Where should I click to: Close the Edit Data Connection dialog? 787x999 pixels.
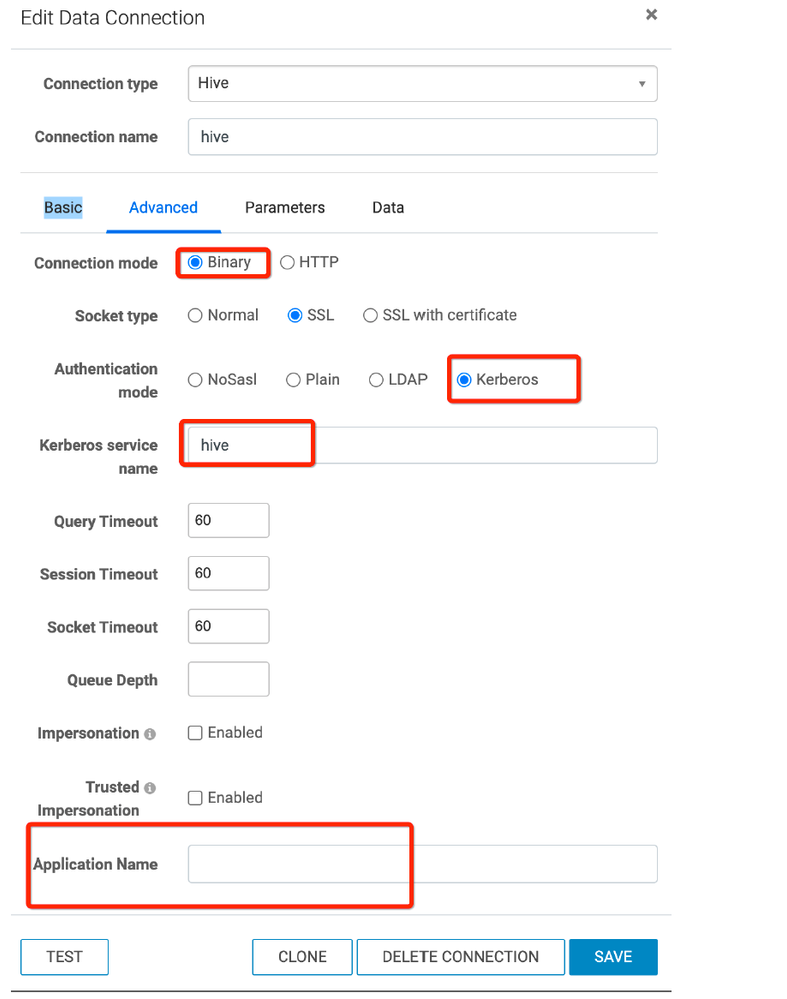tap(651, 15)
